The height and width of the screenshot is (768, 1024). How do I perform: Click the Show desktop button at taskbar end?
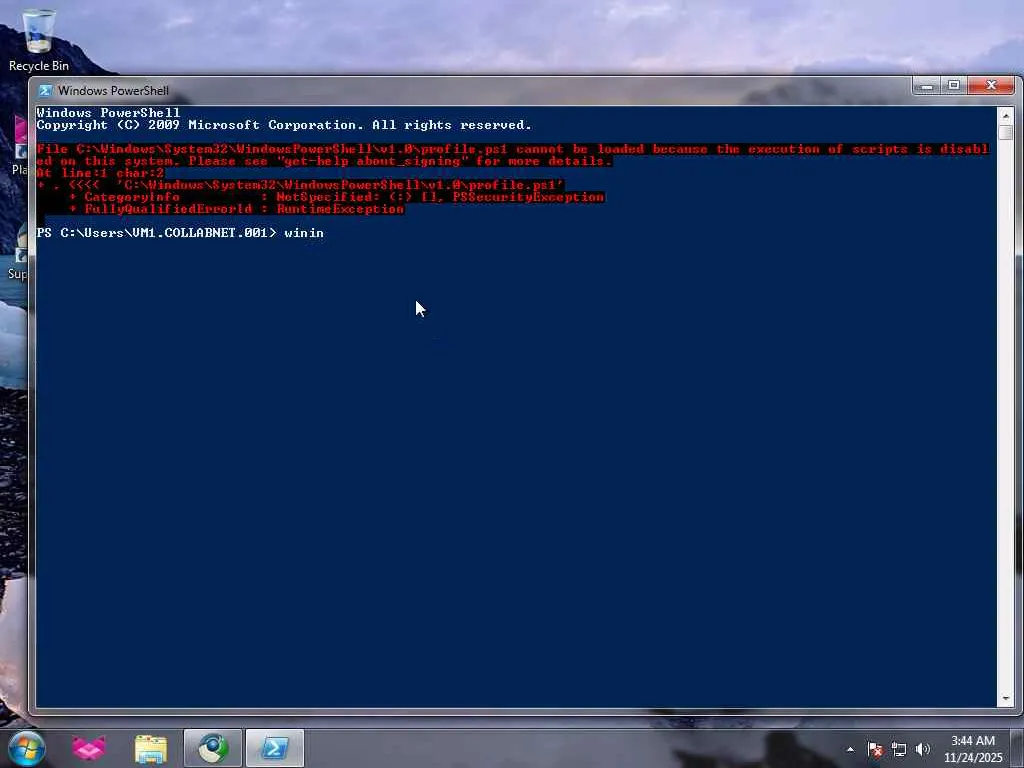(1017, 748)
